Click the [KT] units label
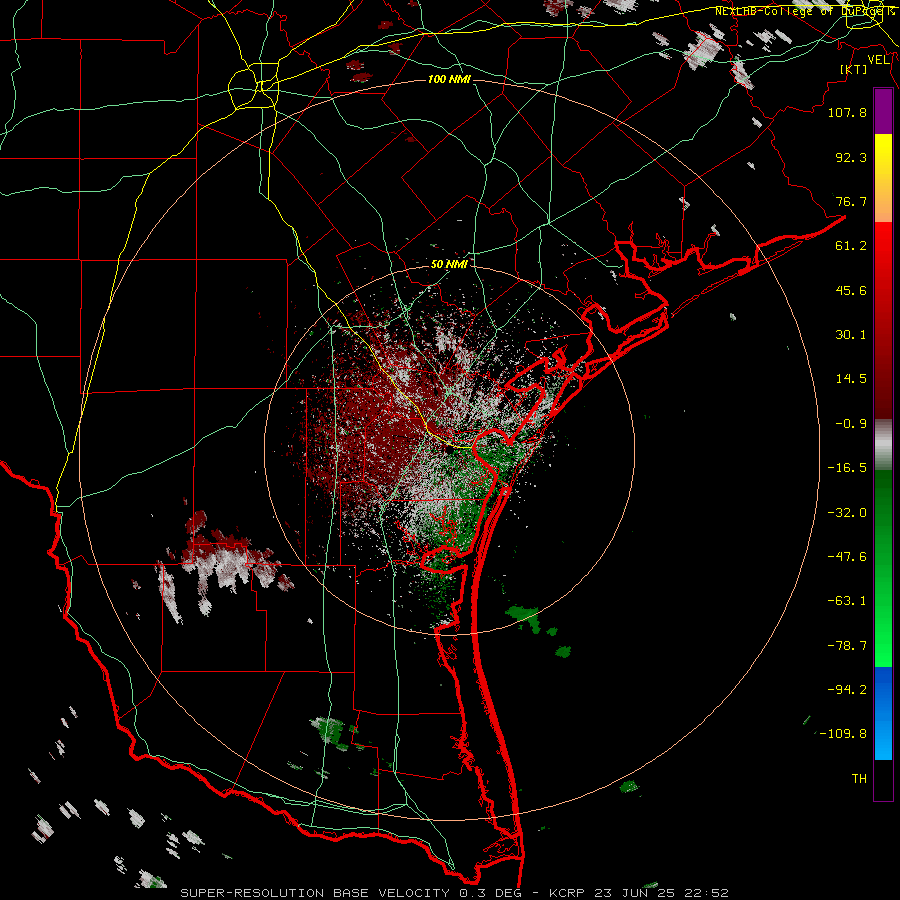The width and height of the screenshot is (900, 900). (854, 69)
